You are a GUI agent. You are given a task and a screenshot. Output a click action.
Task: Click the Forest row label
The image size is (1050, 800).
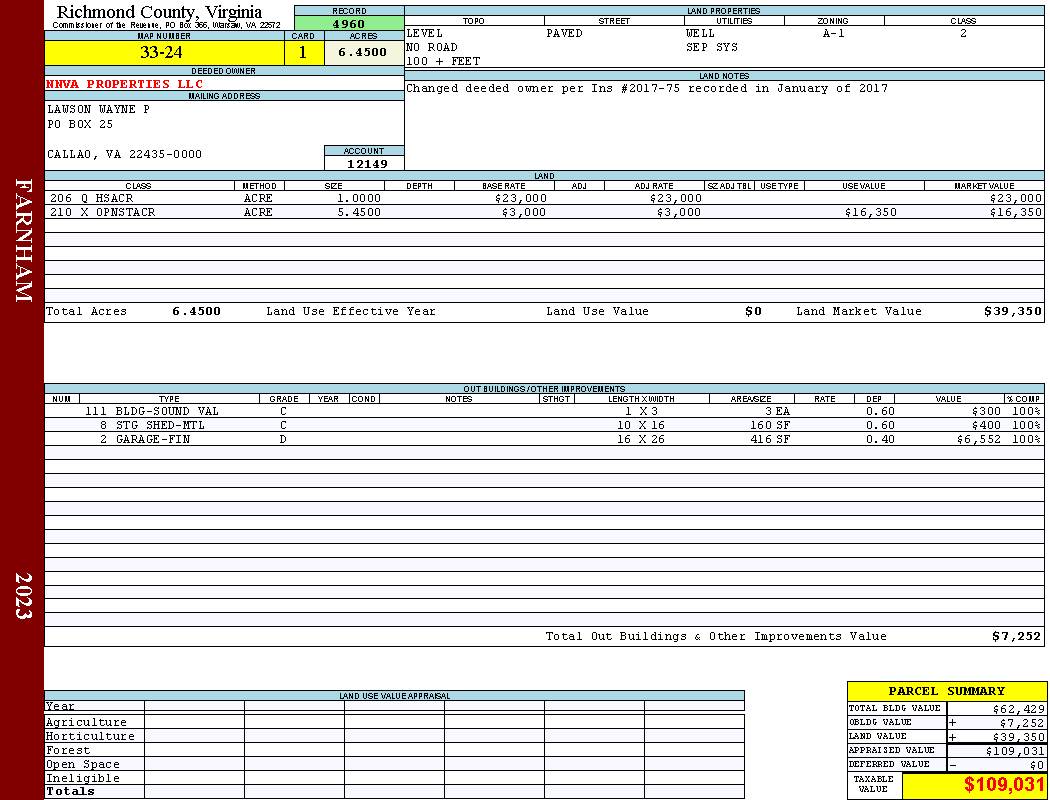[68, 750]
